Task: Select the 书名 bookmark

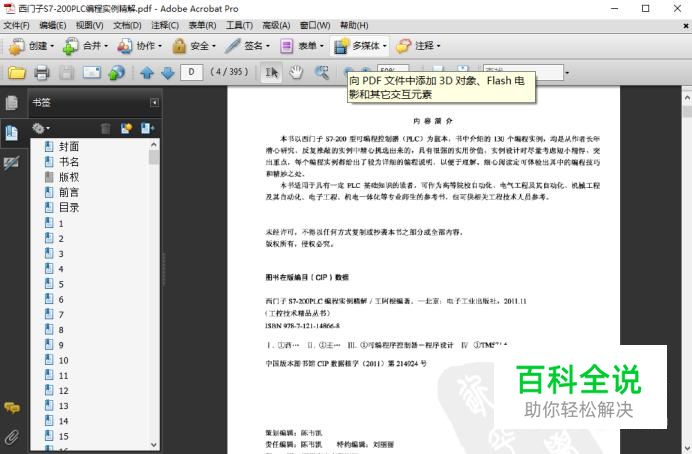Action: [69, 162]
